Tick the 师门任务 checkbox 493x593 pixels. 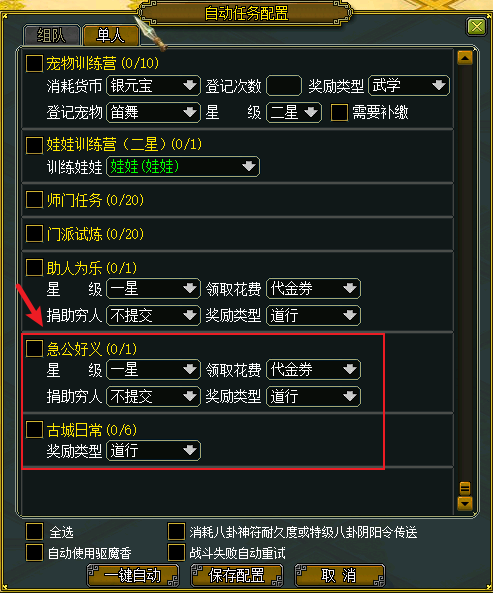tap(34, 199)
